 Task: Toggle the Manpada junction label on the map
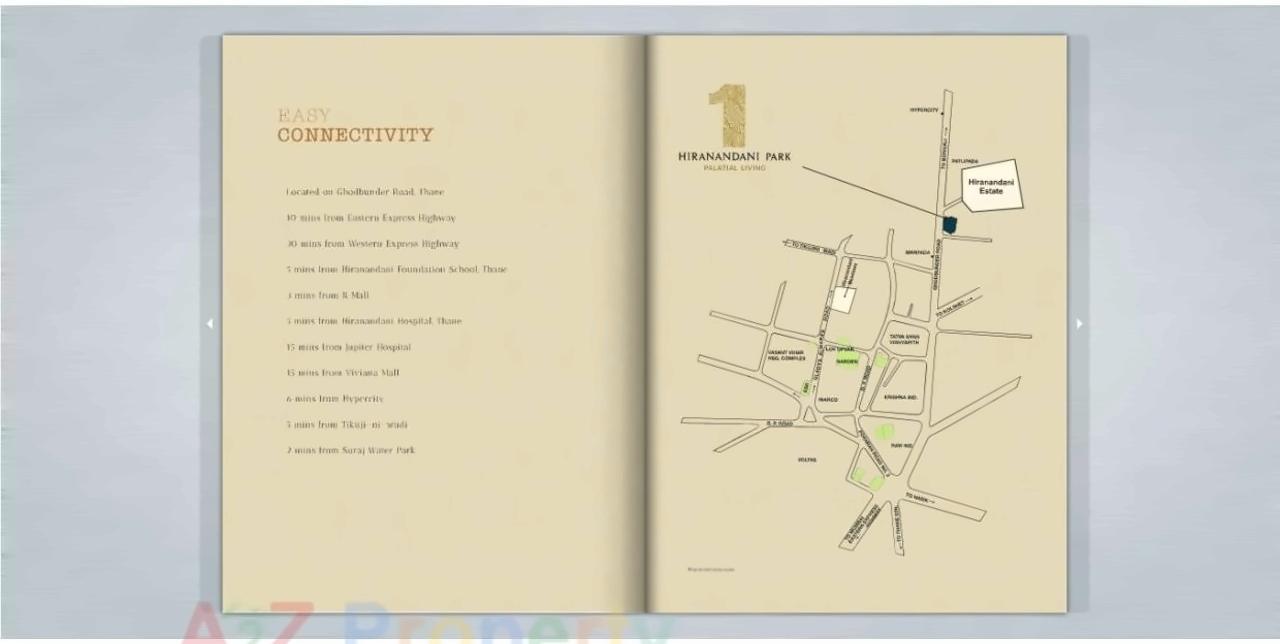(917, 252)
